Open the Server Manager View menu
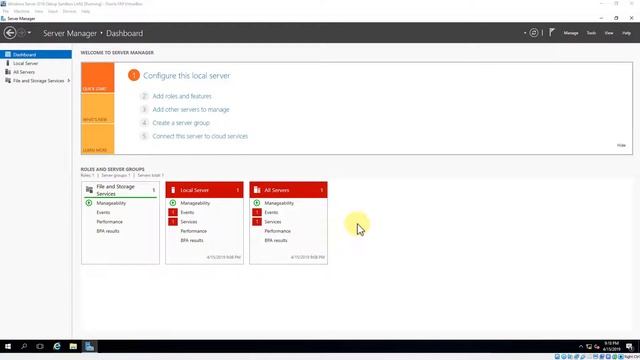The height and width of the screenshot is (360, 640). click(609, 33)
